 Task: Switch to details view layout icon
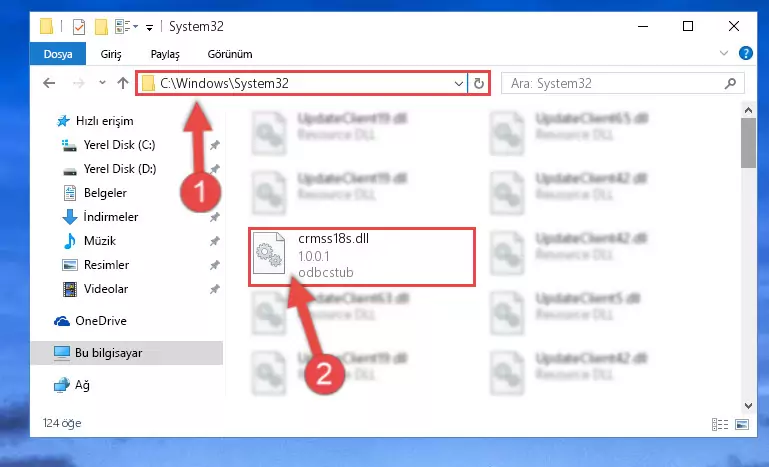click(x=719, y=424)
